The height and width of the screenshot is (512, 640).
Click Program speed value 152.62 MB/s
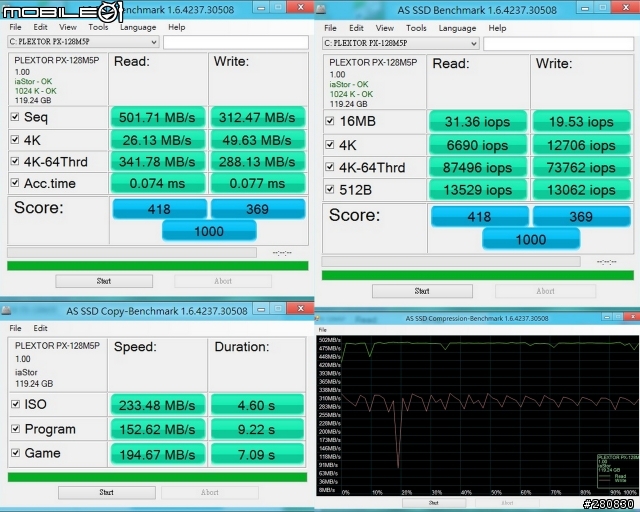(x=158, y=430)
